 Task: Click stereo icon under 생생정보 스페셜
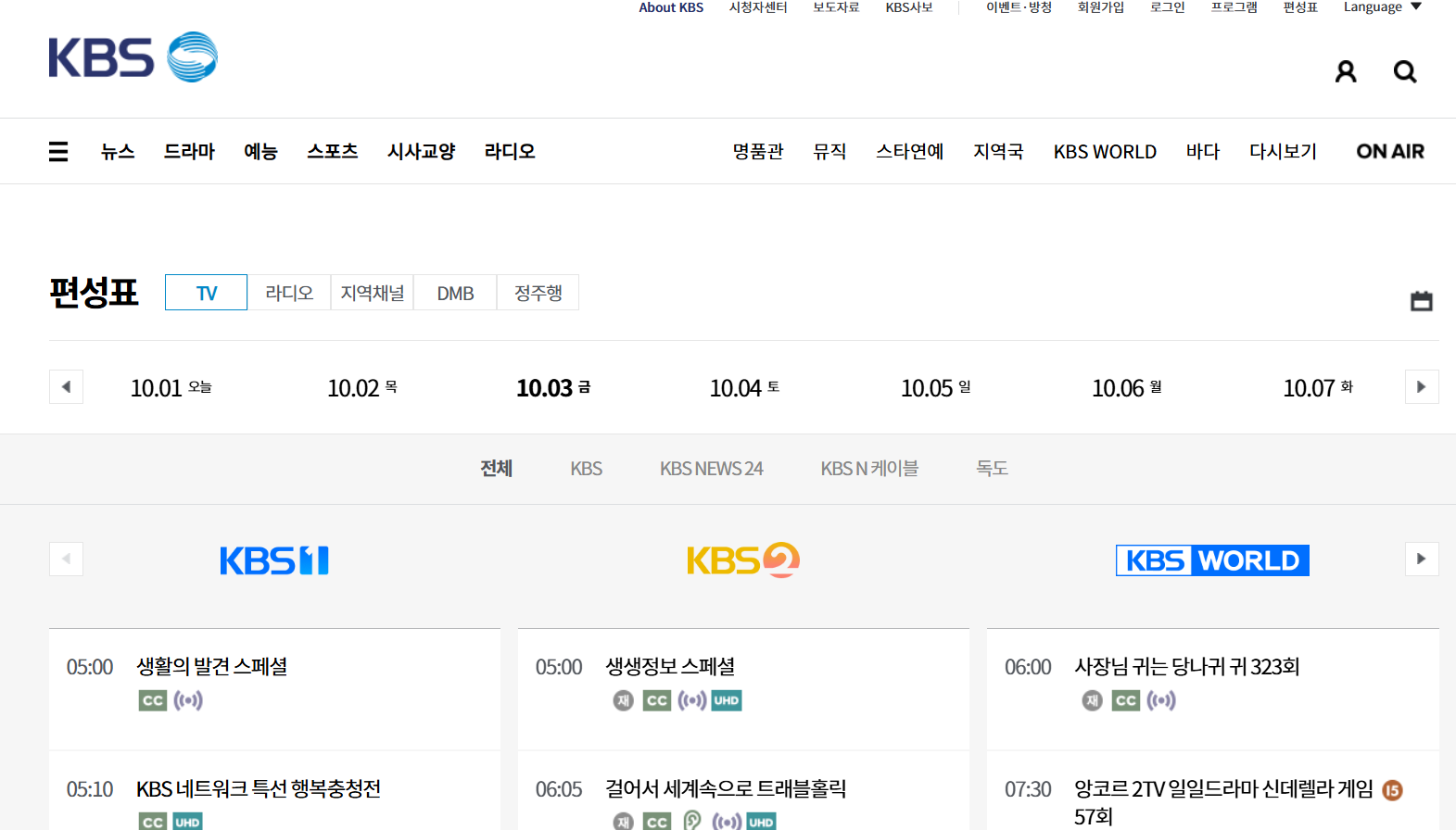coord(692,700)
